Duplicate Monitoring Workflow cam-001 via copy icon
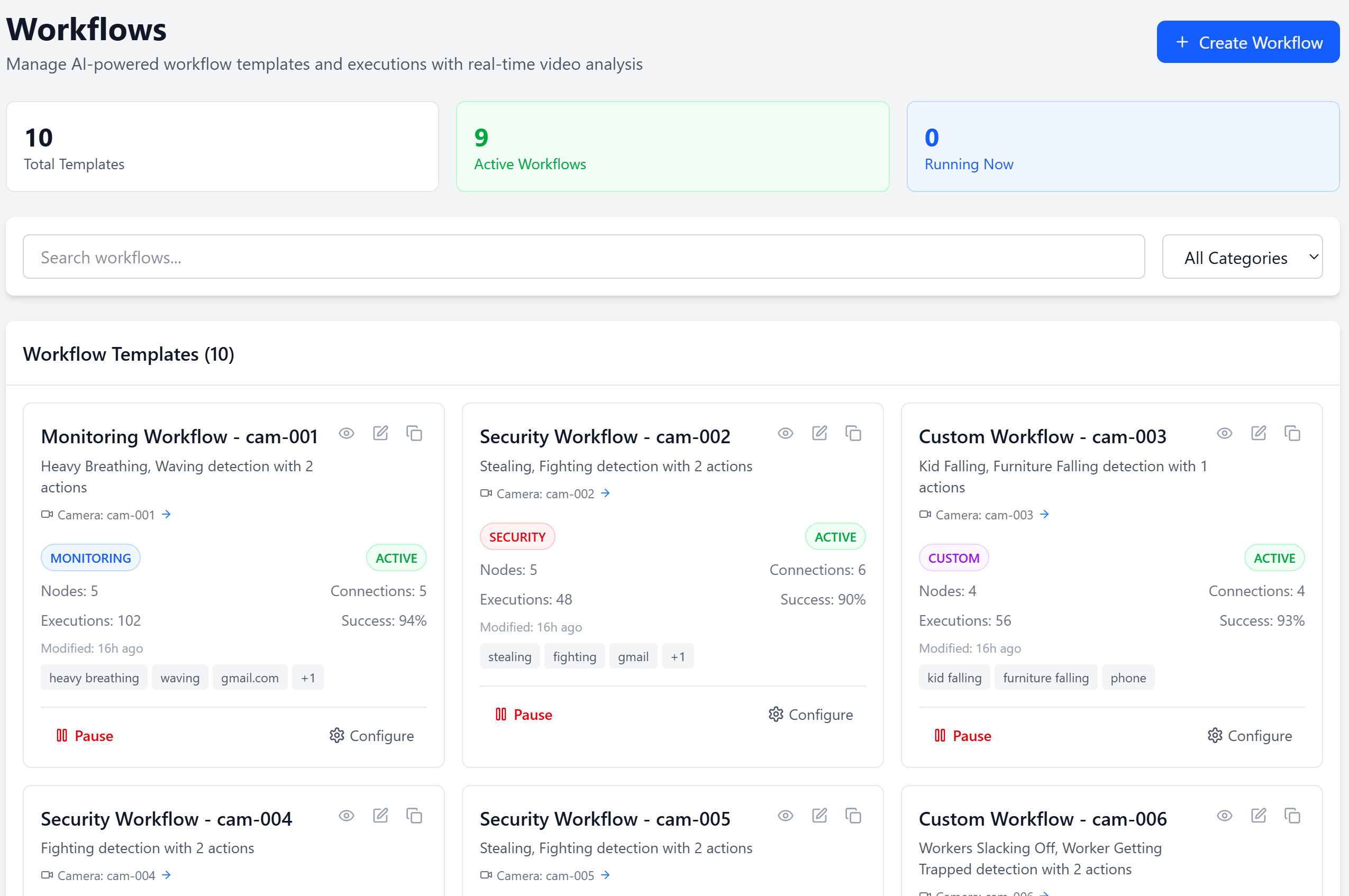This screenshot has height=896, width=1349. coord(414,433)
